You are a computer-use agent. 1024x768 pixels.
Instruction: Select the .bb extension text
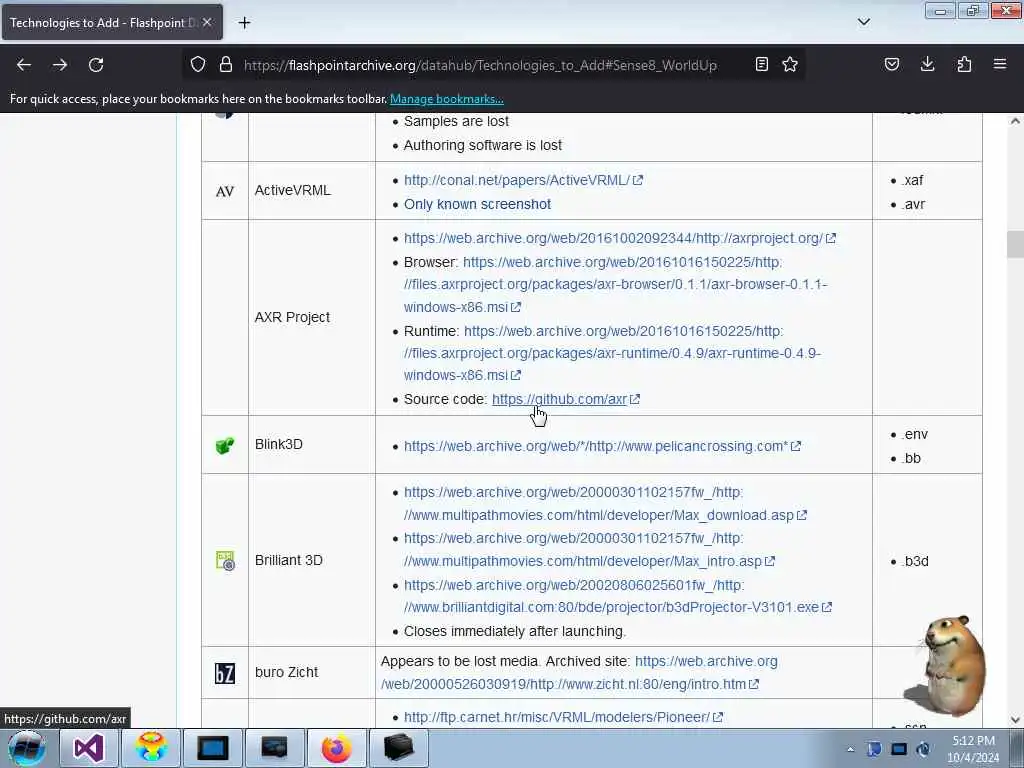click(912, 458)
